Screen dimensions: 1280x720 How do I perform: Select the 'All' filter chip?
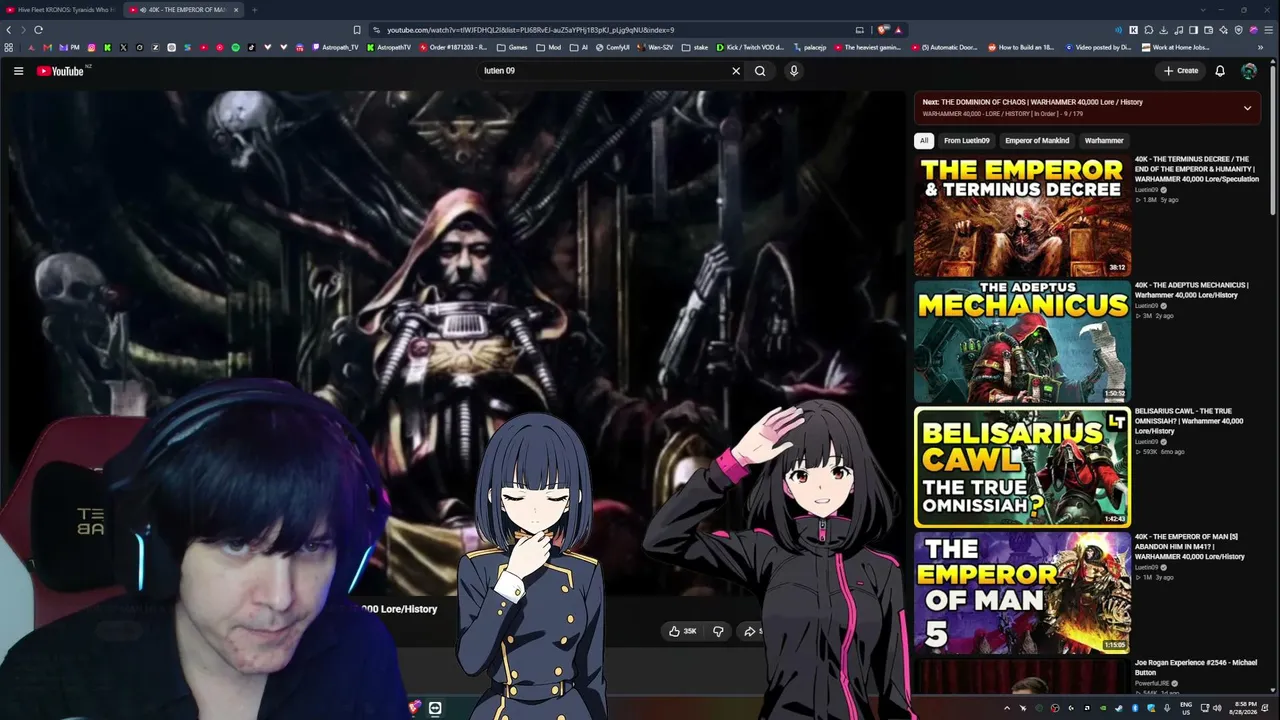(924, 141)
